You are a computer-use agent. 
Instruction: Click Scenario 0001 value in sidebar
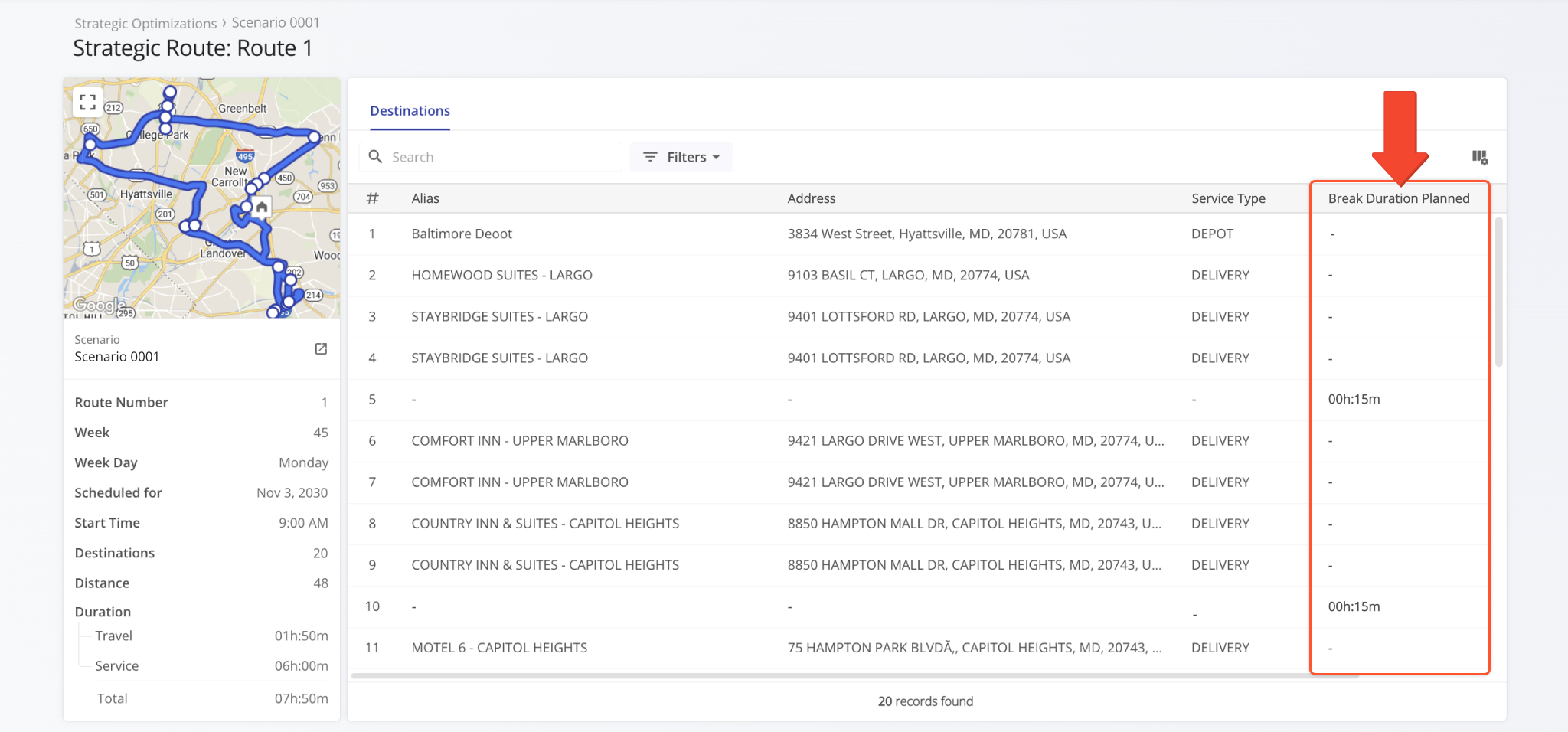116,357
